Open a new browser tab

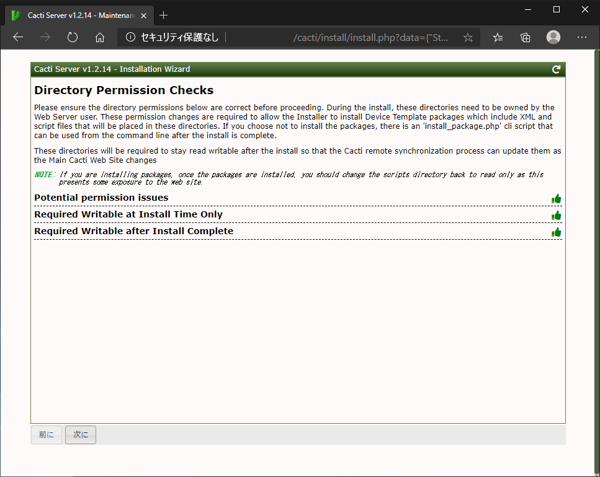tap(163, 15)
